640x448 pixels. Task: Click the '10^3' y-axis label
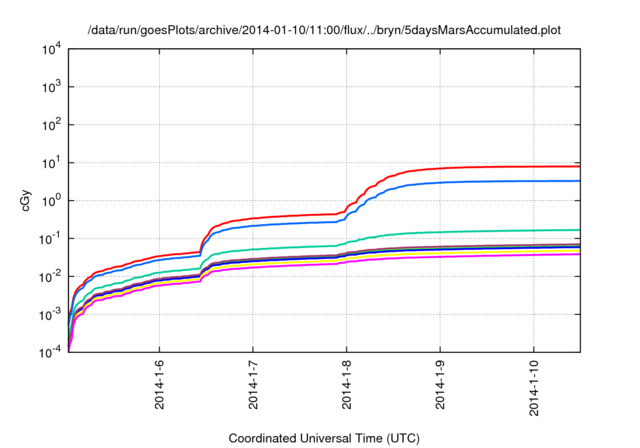point(51,86)
